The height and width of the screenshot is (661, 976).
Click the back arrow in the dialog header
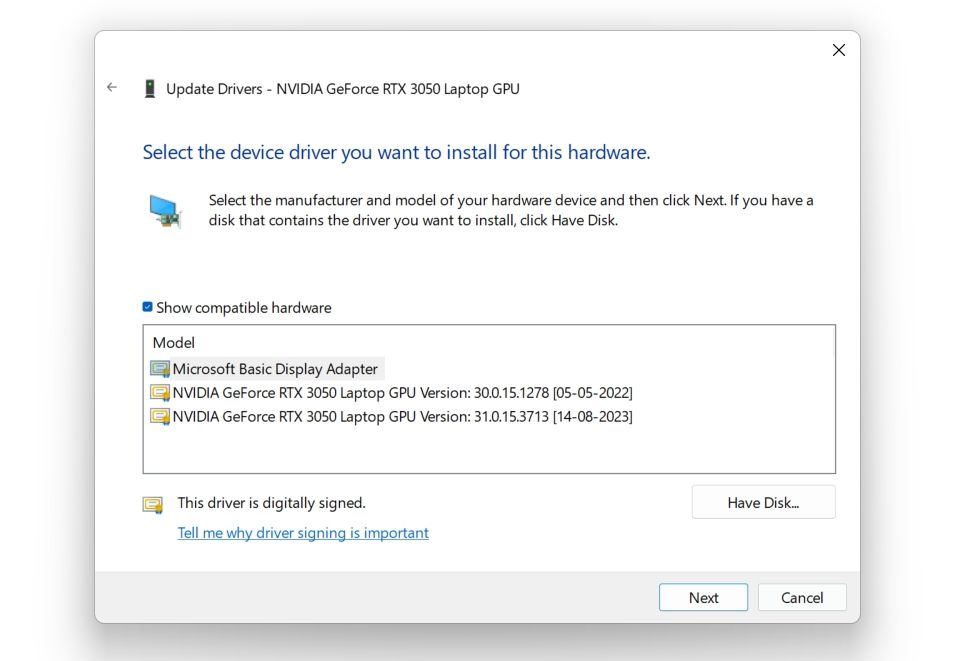(112, 88)
